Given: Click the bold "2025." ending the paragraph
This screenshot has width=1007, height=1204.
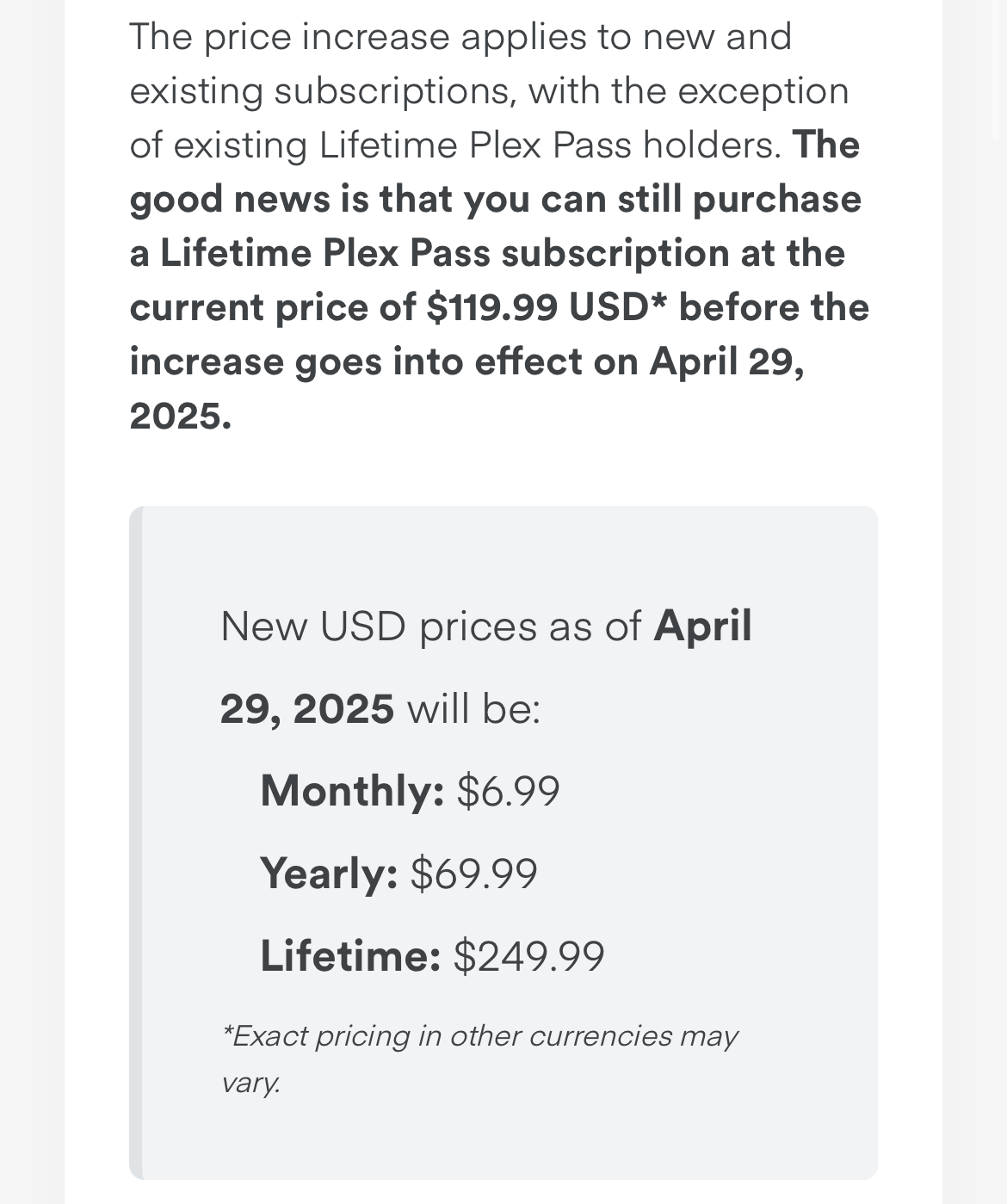Looking at the screenshot, I should [x=181, y=416].
